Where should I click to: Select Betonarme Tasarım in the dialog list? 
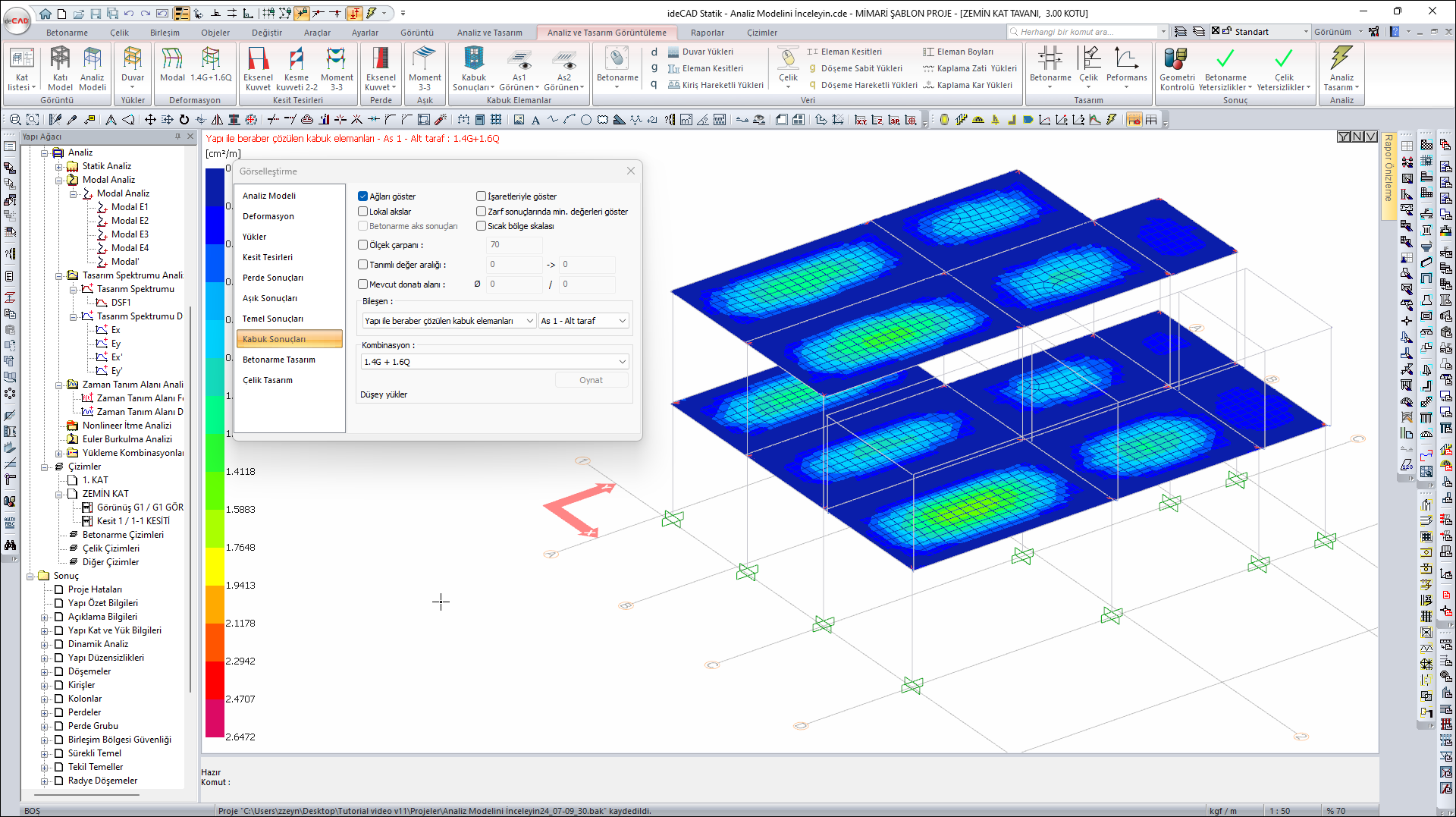coord(278,360)
